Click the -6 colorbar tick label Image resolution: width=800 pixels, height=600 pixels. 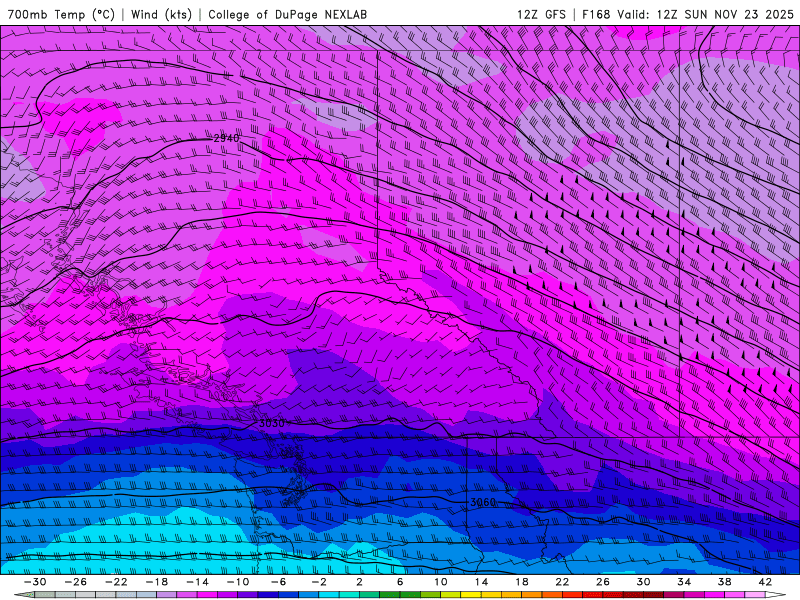point(278,582)
